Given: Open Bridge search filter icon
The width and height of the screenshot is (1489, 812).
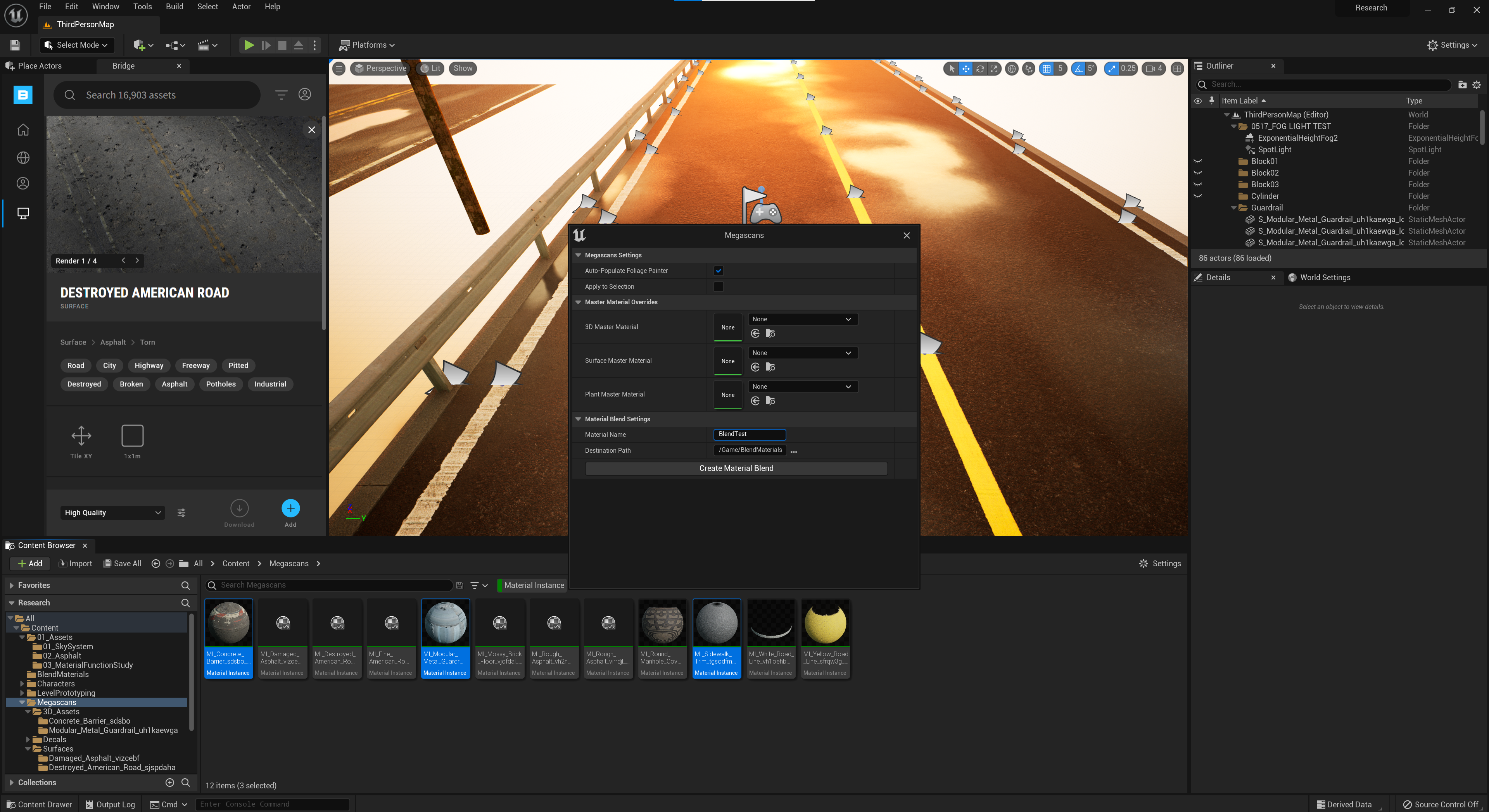Looking at the screenshot, I should point(281,95).
